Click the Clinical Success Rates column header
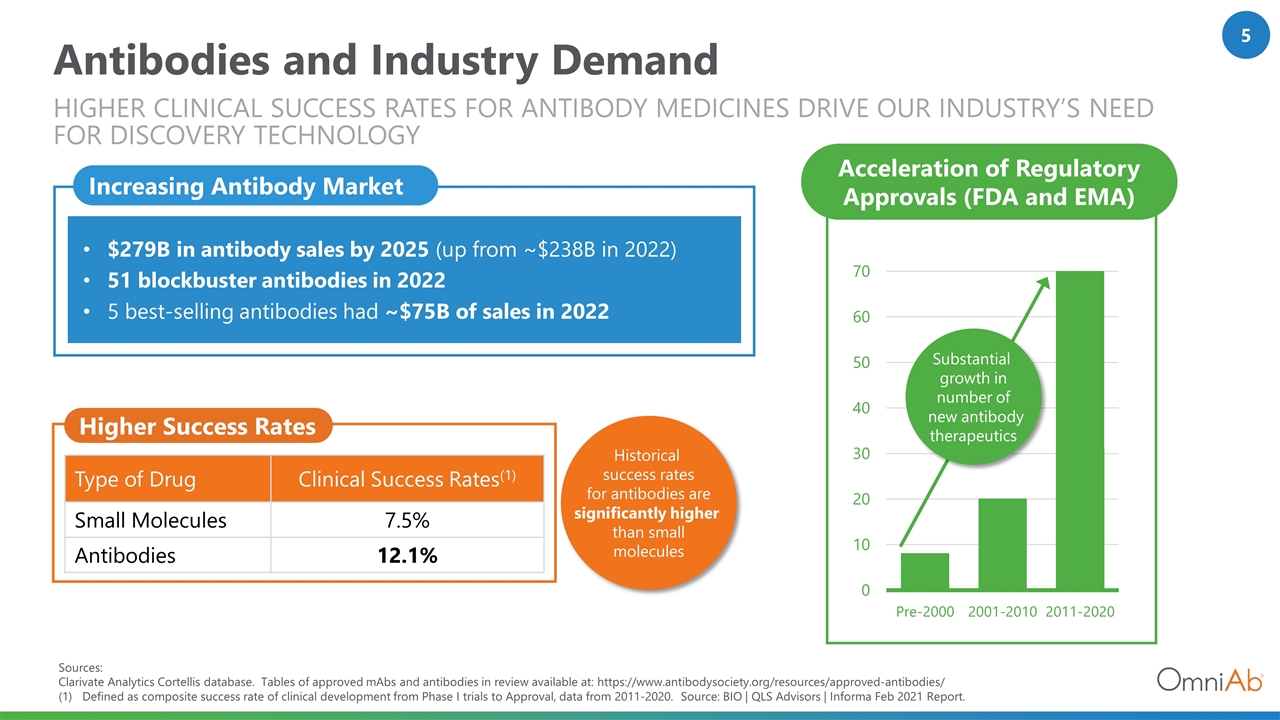Viewport: 1280px width, 720px height. pyautogui.click(x=407, y=479)
